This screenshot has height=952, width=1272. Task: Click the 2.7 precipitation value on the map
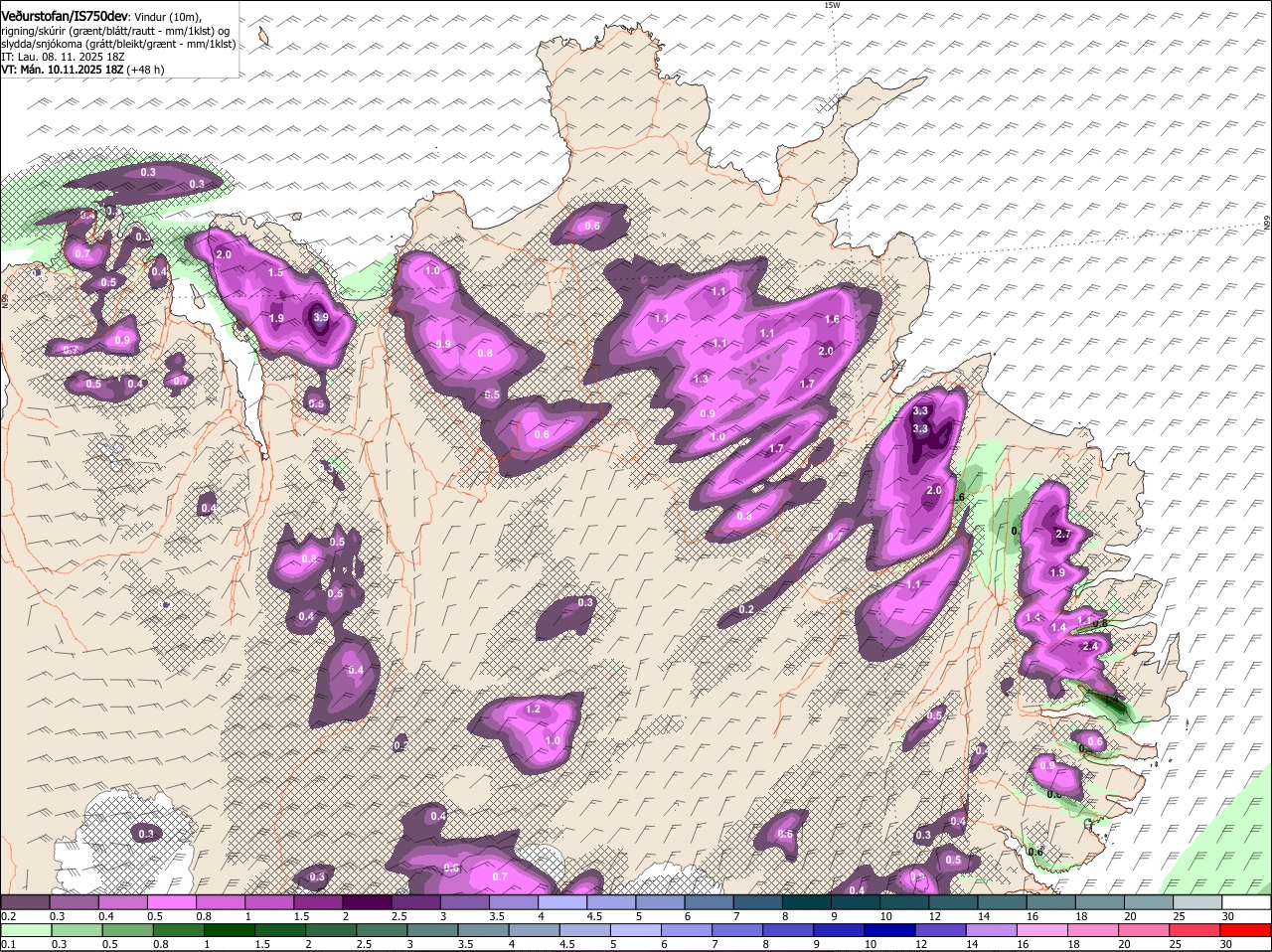tap(1062, 535)
